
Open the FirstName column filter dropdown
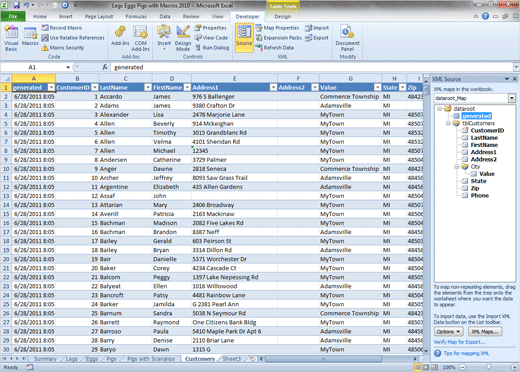click(187, 87)
